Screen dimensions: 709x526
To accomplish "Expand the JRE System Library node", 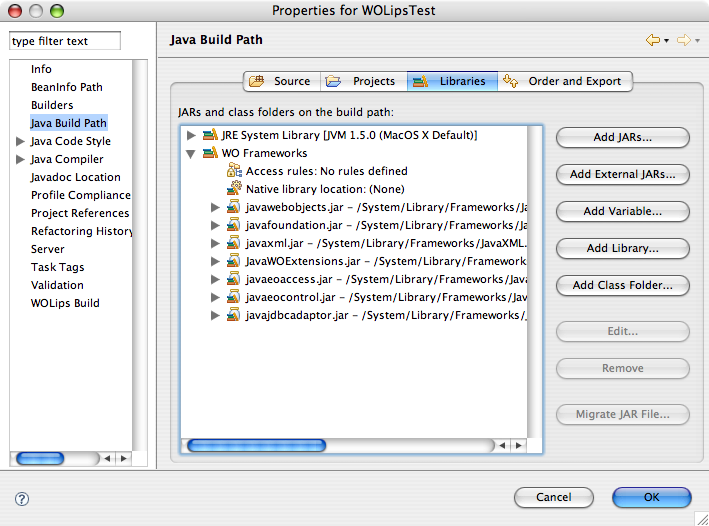I will 191,135.
